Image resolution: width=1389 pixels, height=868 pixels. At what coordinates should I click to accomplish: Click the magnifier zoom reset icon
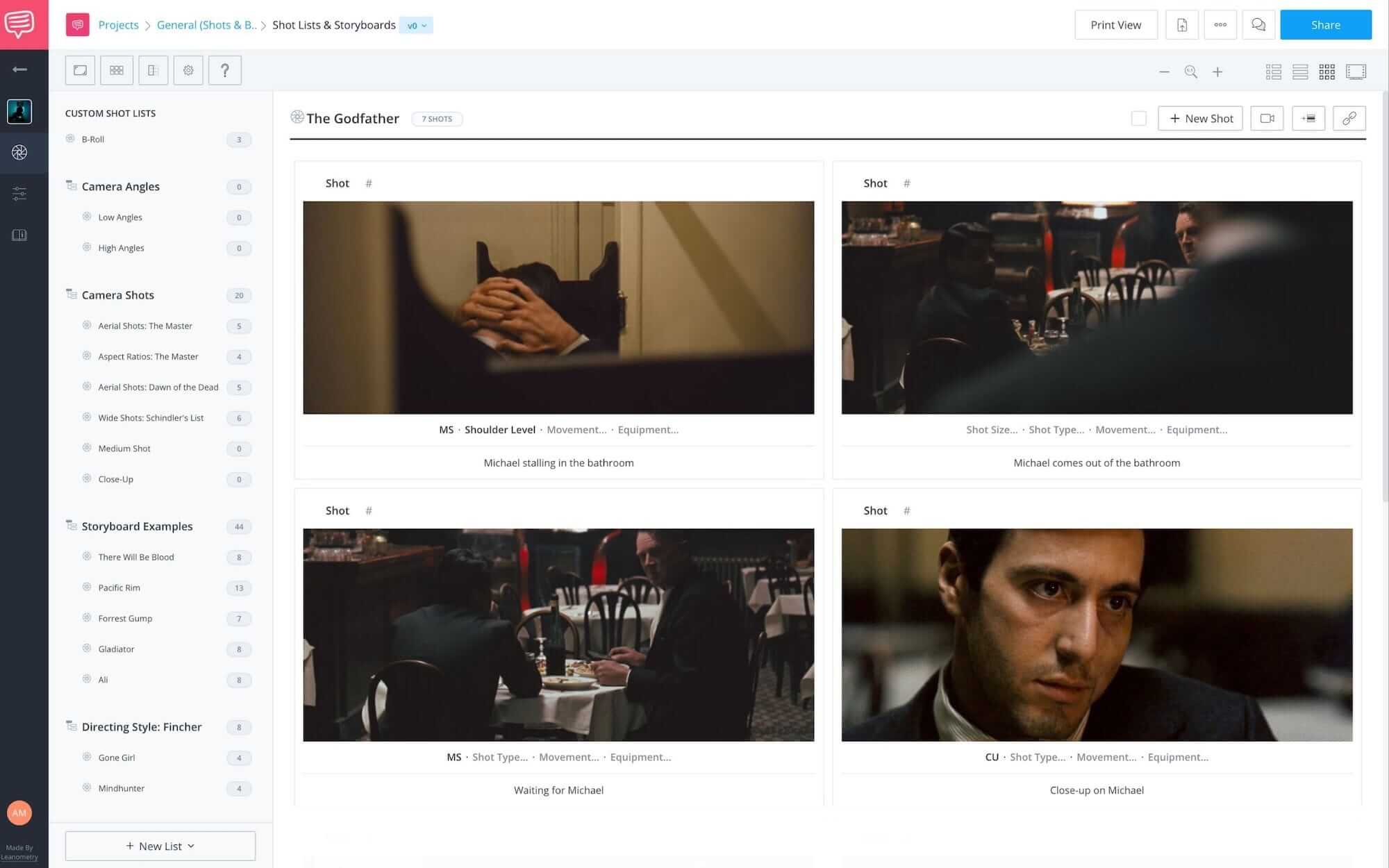click(x=1190, y=72)
